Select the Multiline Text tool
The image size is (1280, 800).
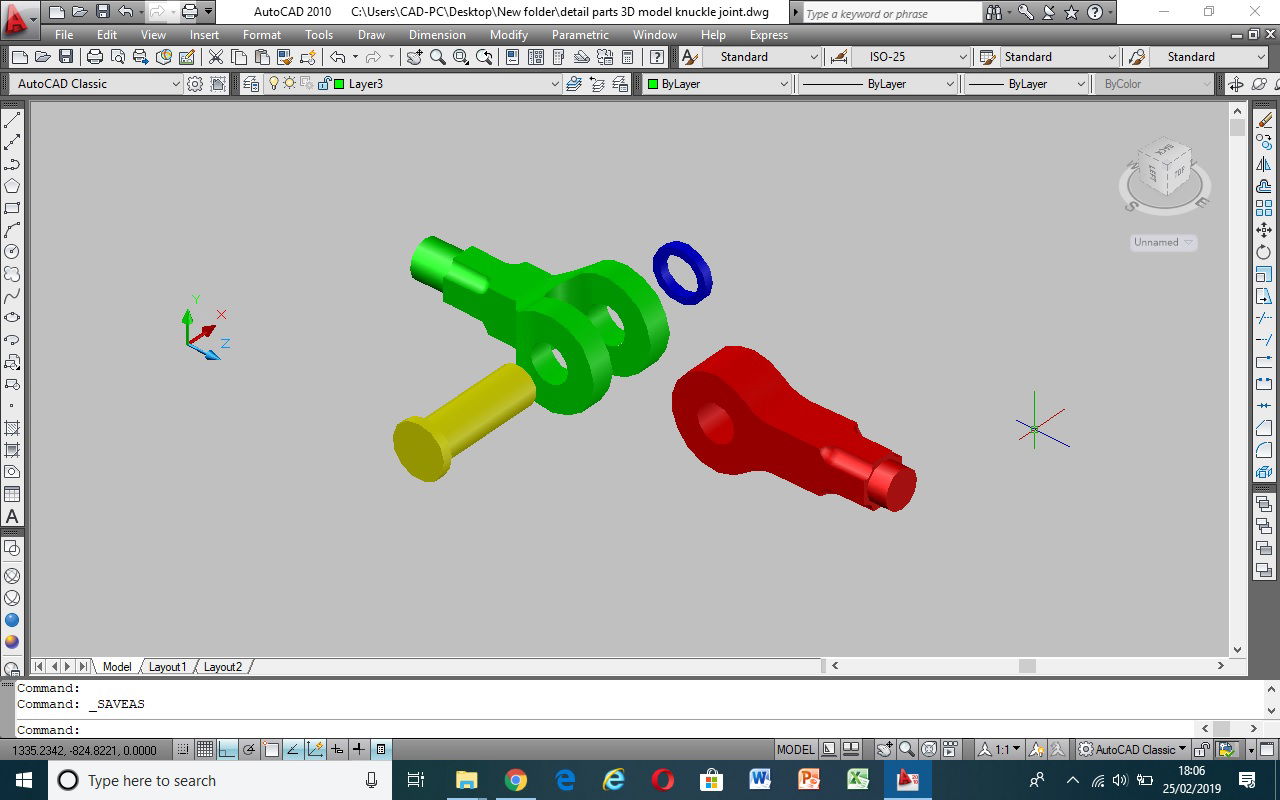(x=12, y=517)
